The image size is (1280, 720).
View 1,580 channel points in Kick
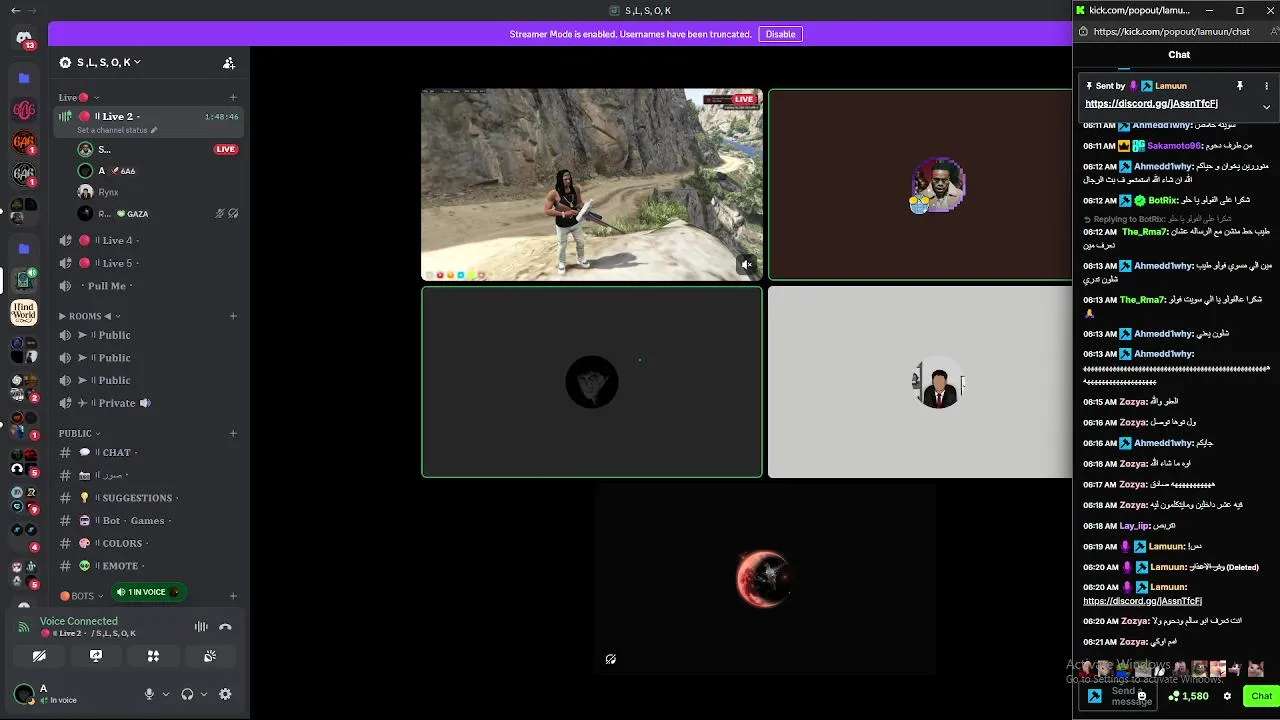[x=1188, y=696]
